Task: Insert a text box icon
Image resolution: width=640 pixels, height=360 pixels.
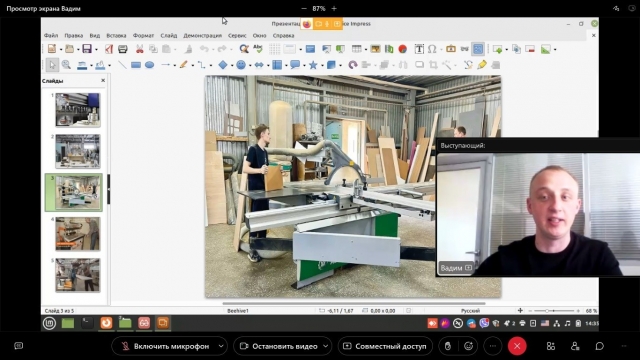Action: (x=419, y=49)
